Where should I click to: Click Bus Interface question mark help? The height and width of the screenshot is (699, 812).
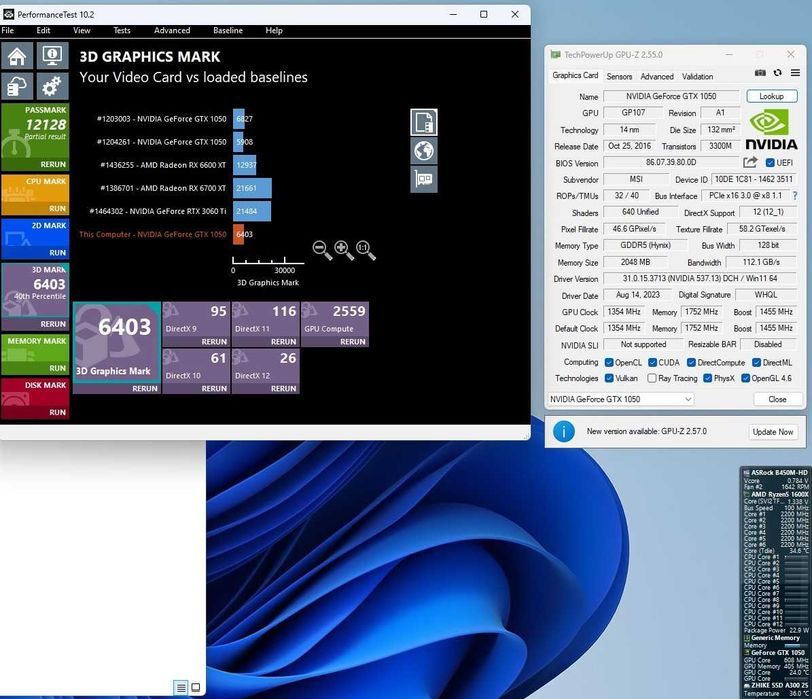tap(795, 196)
